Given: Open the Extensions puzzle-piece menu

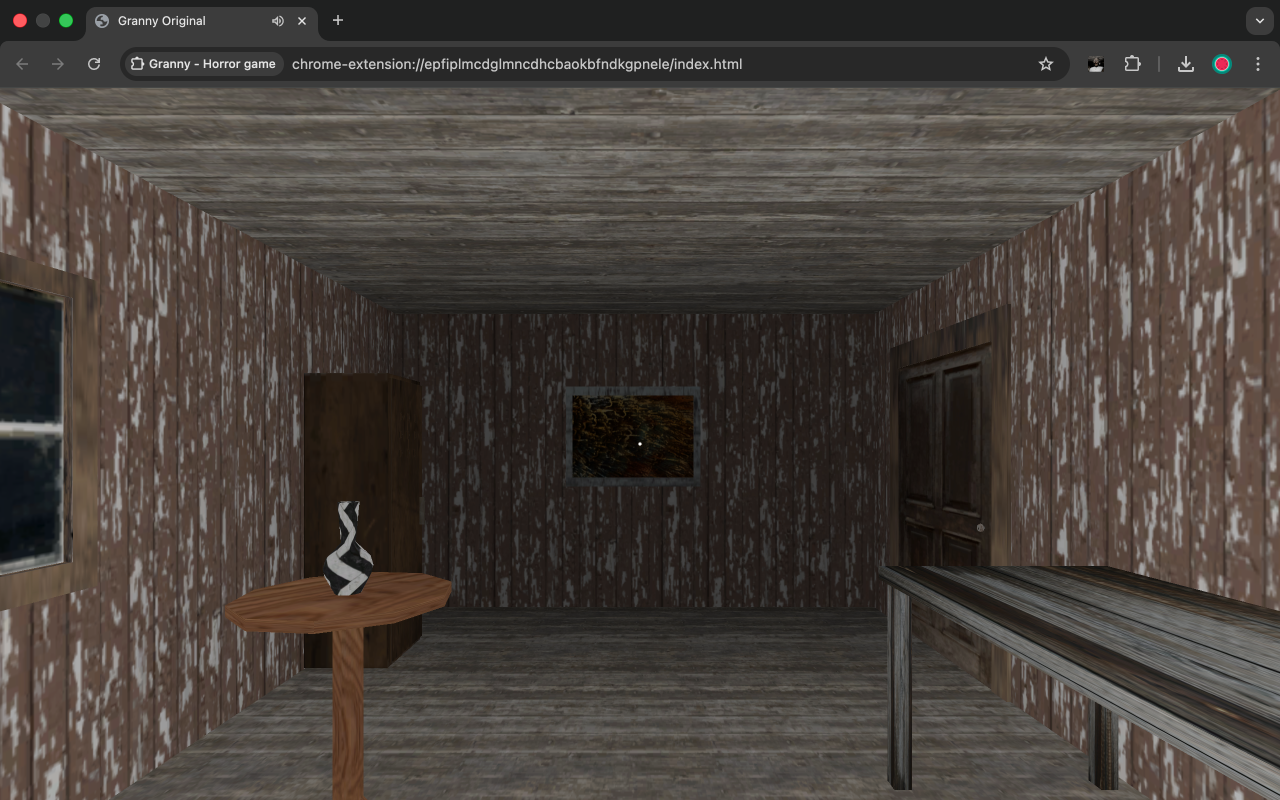Looking at the screenshot, I should point(1132,64).
